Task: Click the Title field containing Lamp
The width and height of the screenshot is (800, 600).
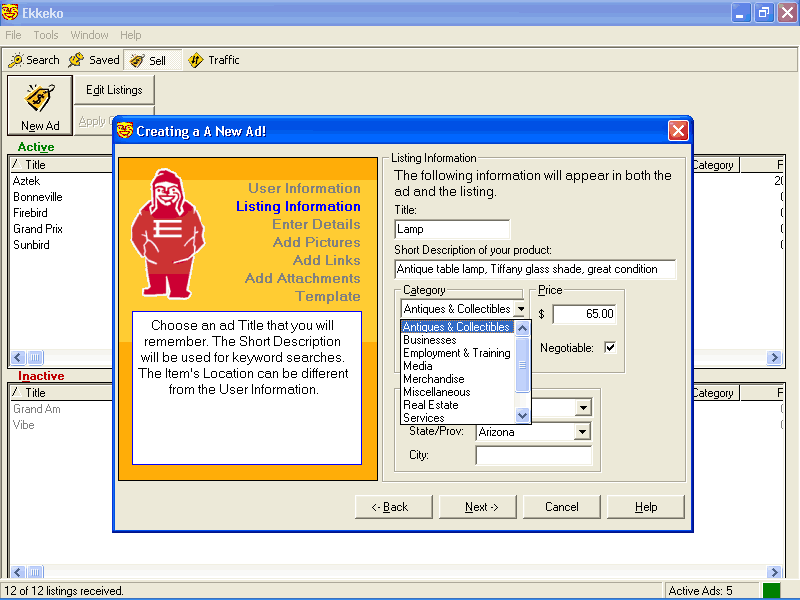Action: click(452, 229)
